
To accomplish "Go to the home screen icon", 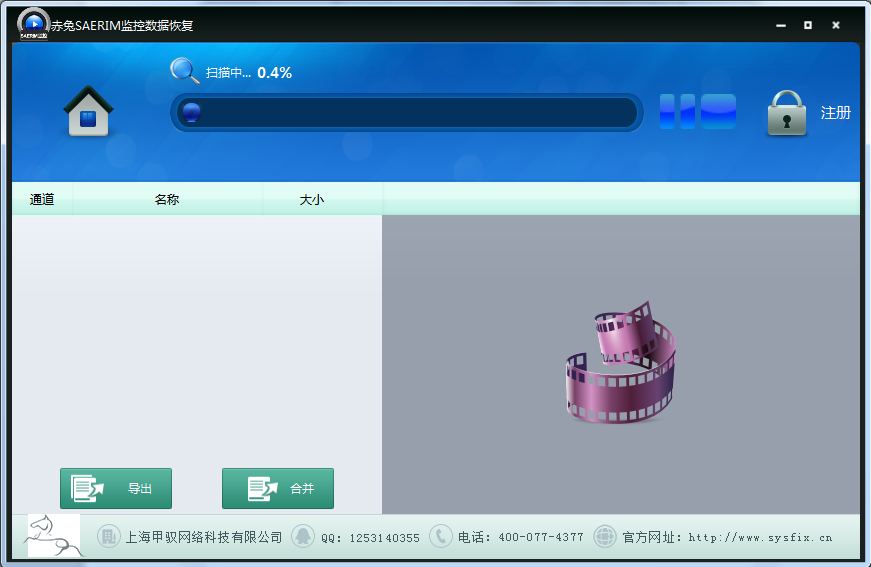I will (88, 111).
